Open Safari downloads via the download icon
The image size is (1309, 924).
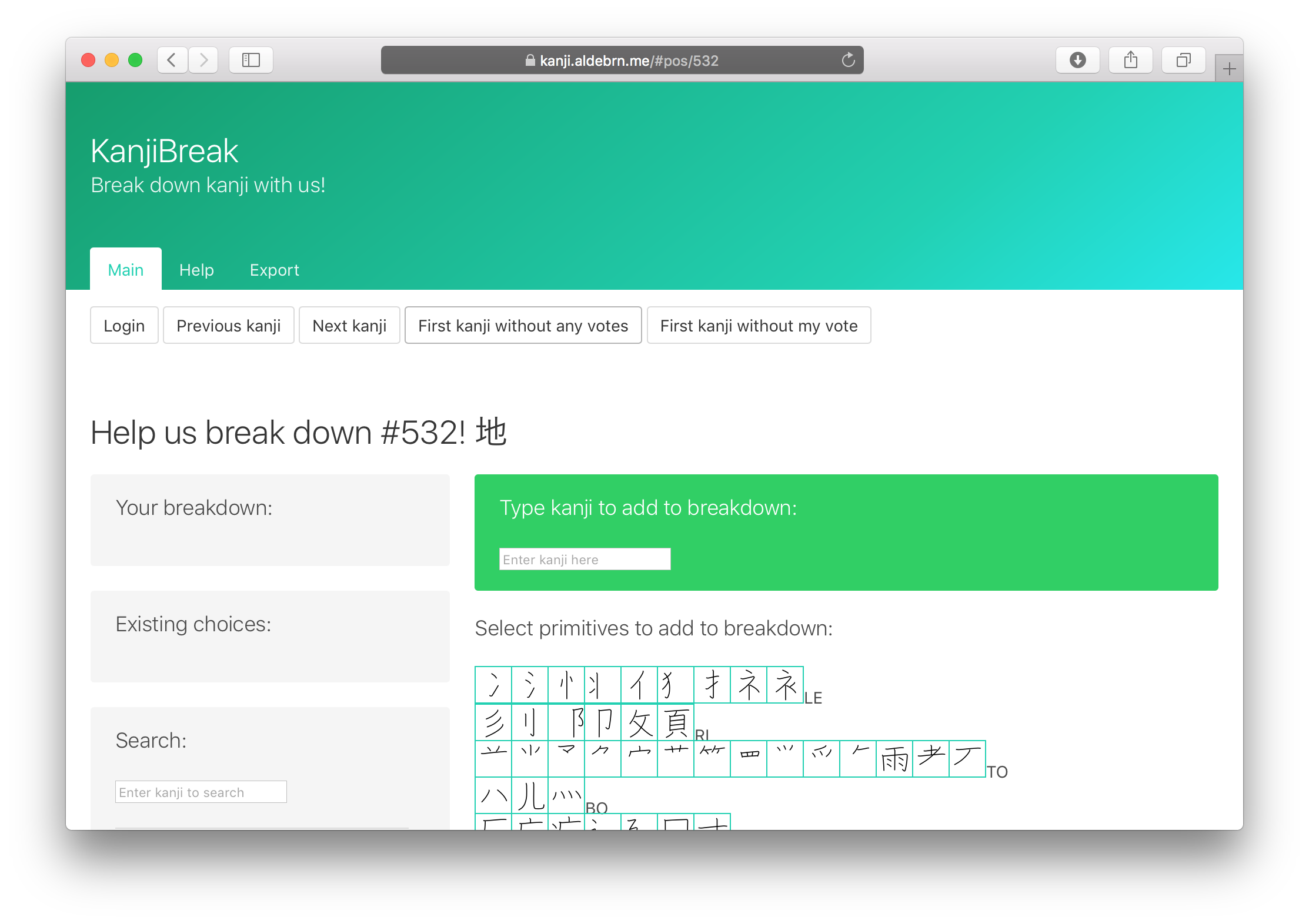coord(1077,59)
